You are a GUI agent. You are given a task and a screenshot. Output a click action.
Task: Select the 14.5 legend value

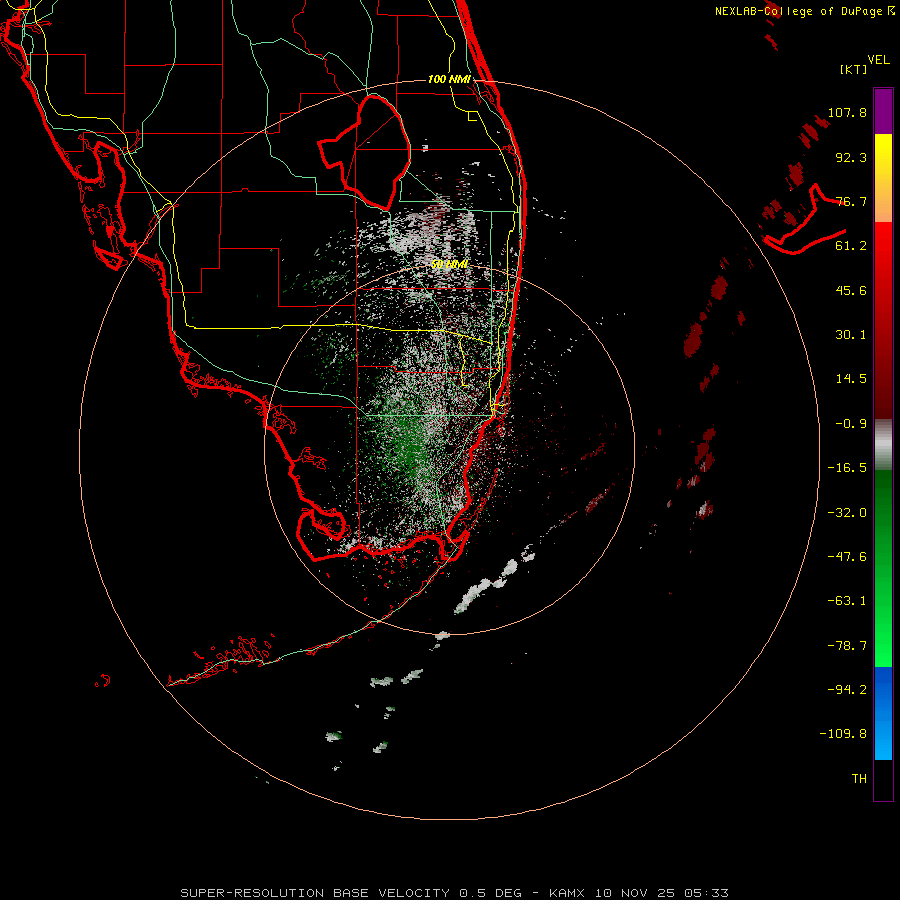[851, 379]
